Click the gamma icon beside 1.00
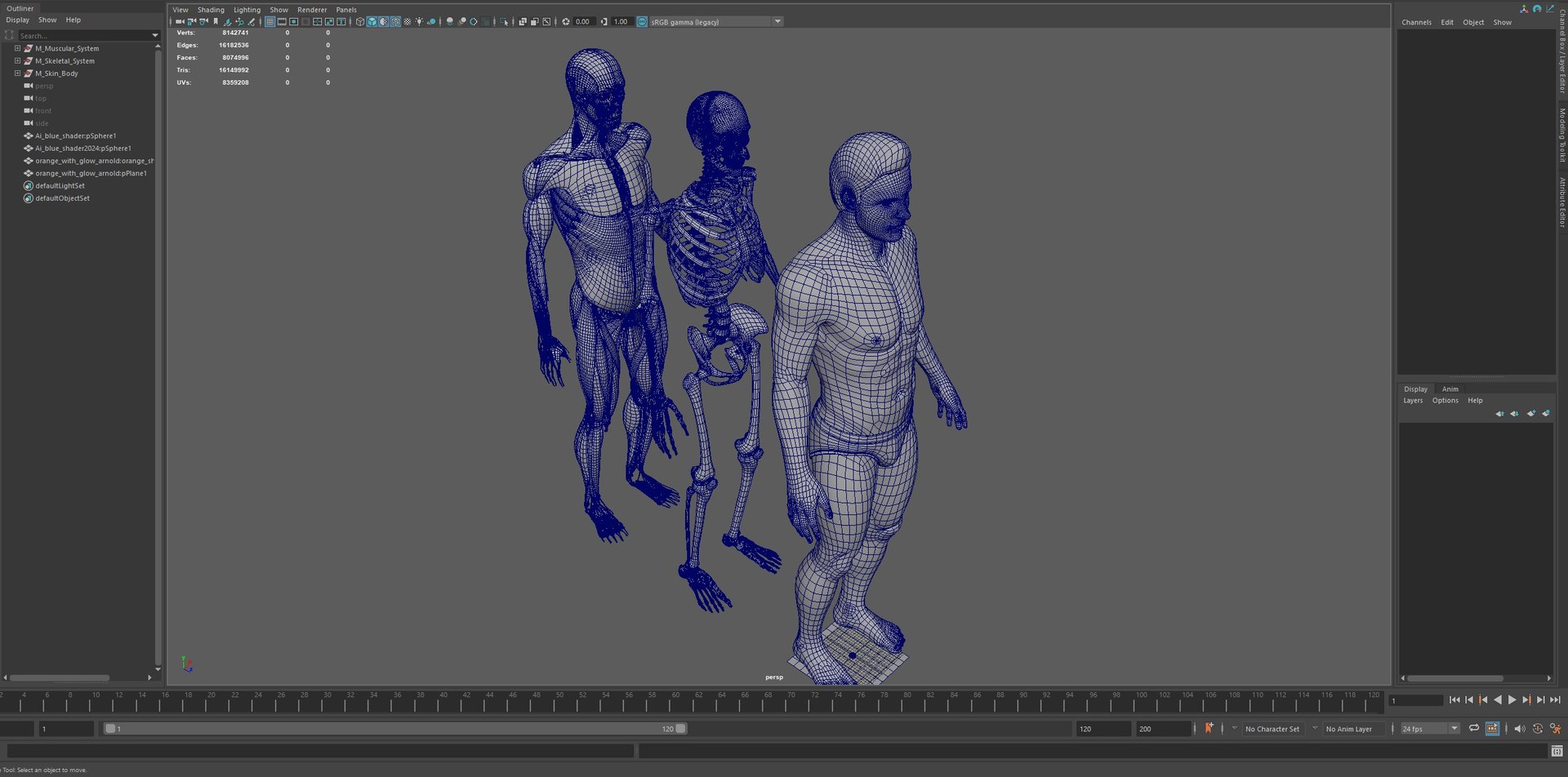This screenshot has height=777, width=1568. tap(604, 21)
